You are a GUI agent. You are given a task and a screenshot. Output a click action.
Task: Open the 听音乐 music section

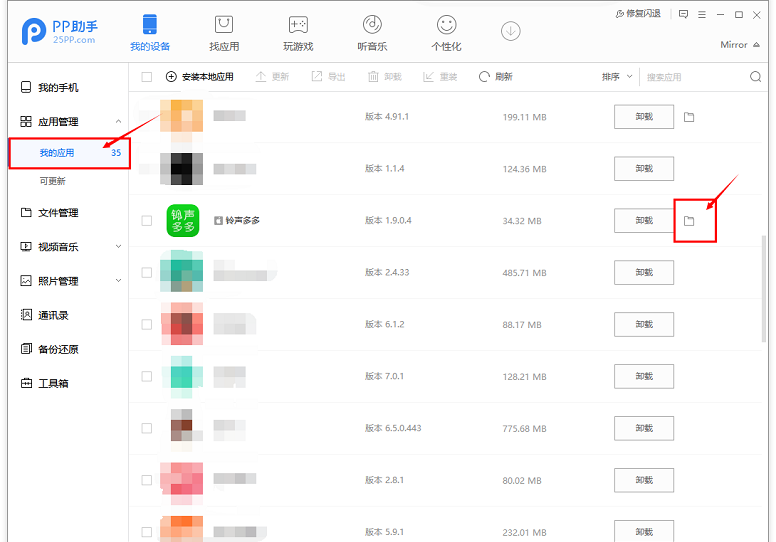click(372, 25)
